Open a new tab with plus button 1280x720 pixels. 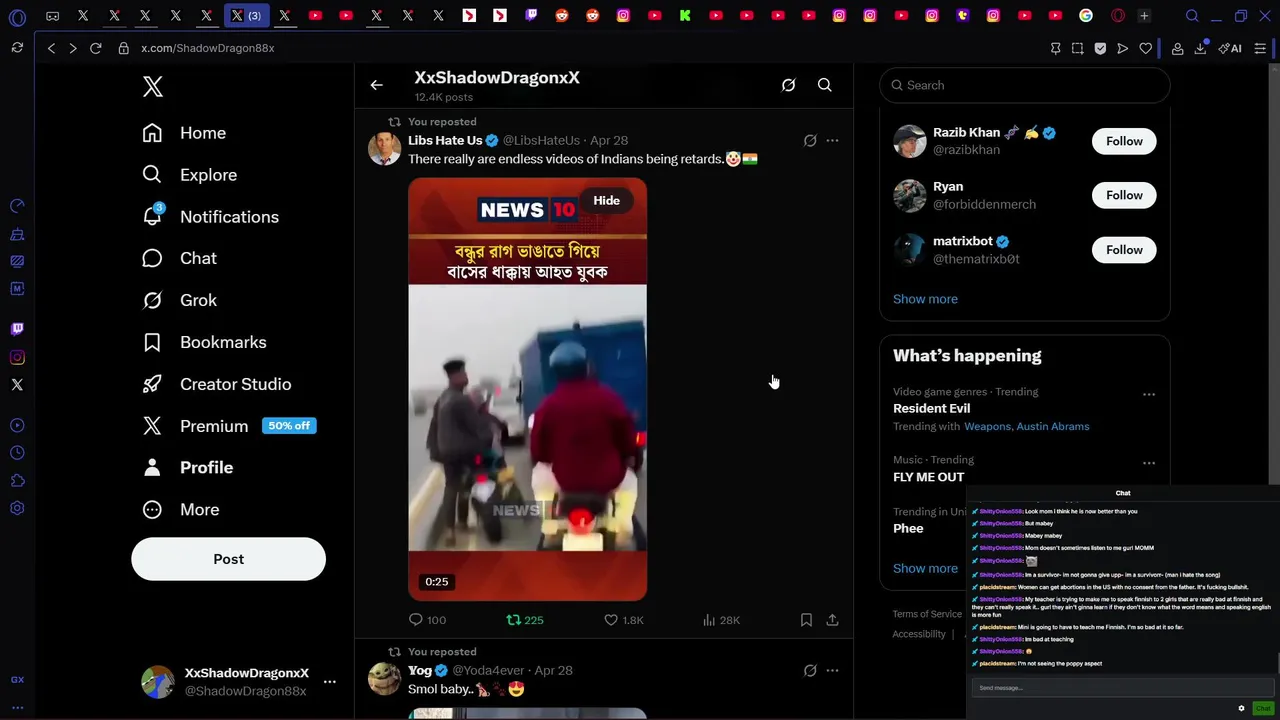(x=1144, y=16)
